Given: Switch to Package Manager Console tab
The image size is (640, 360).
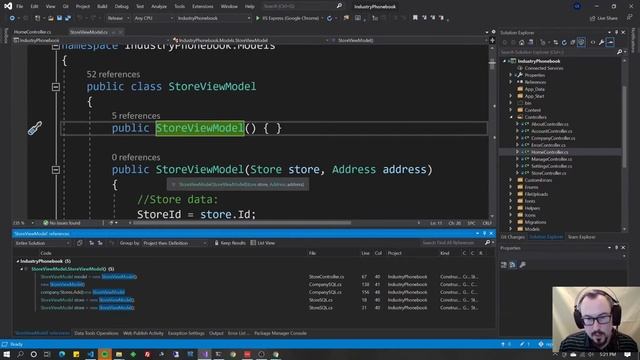Looking at the screenshot, I should [x=280, y=333].
